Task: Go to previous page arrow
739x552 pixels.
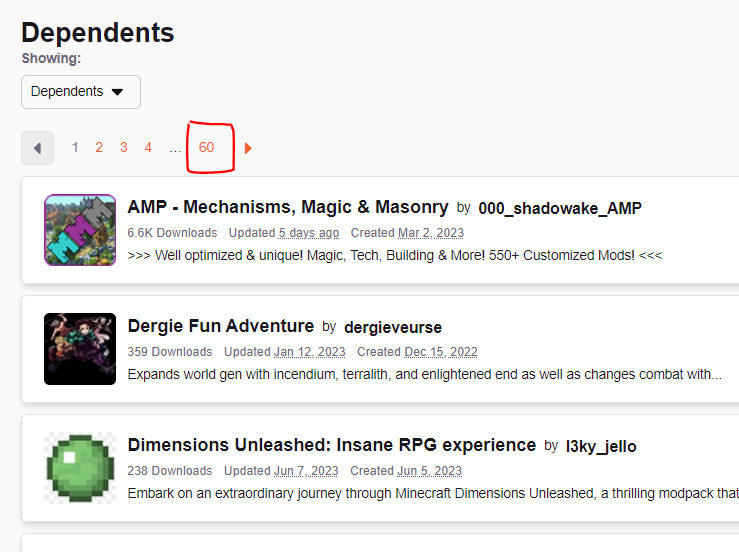Action: 37,148
